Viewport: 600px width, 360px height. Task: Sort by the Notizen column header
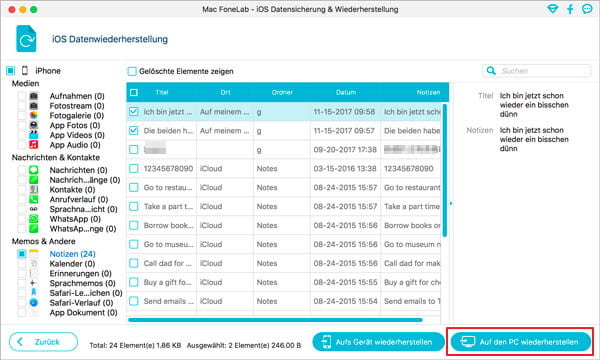coord(428,92)
